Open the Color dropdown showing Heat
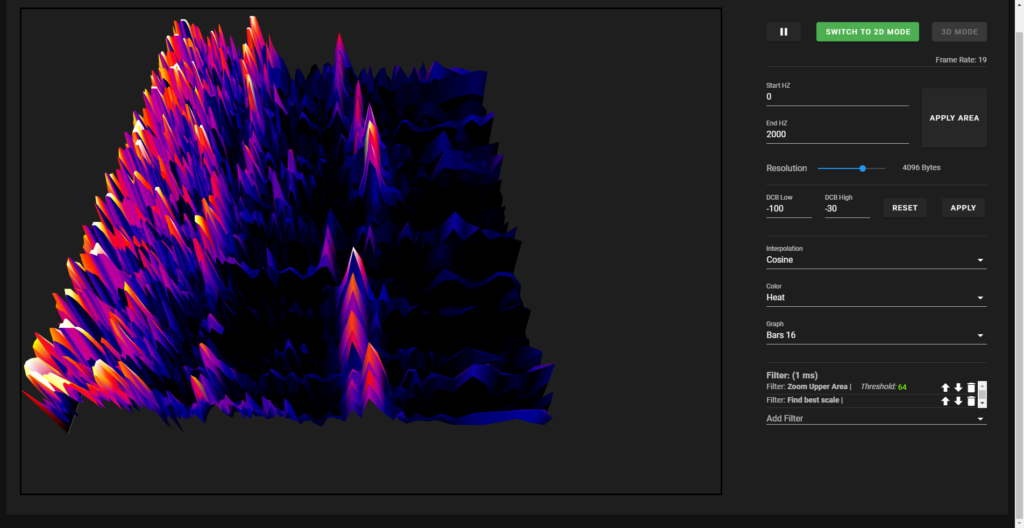The width and height of the screenshot is (1024, 528). [x=876, y=298]
